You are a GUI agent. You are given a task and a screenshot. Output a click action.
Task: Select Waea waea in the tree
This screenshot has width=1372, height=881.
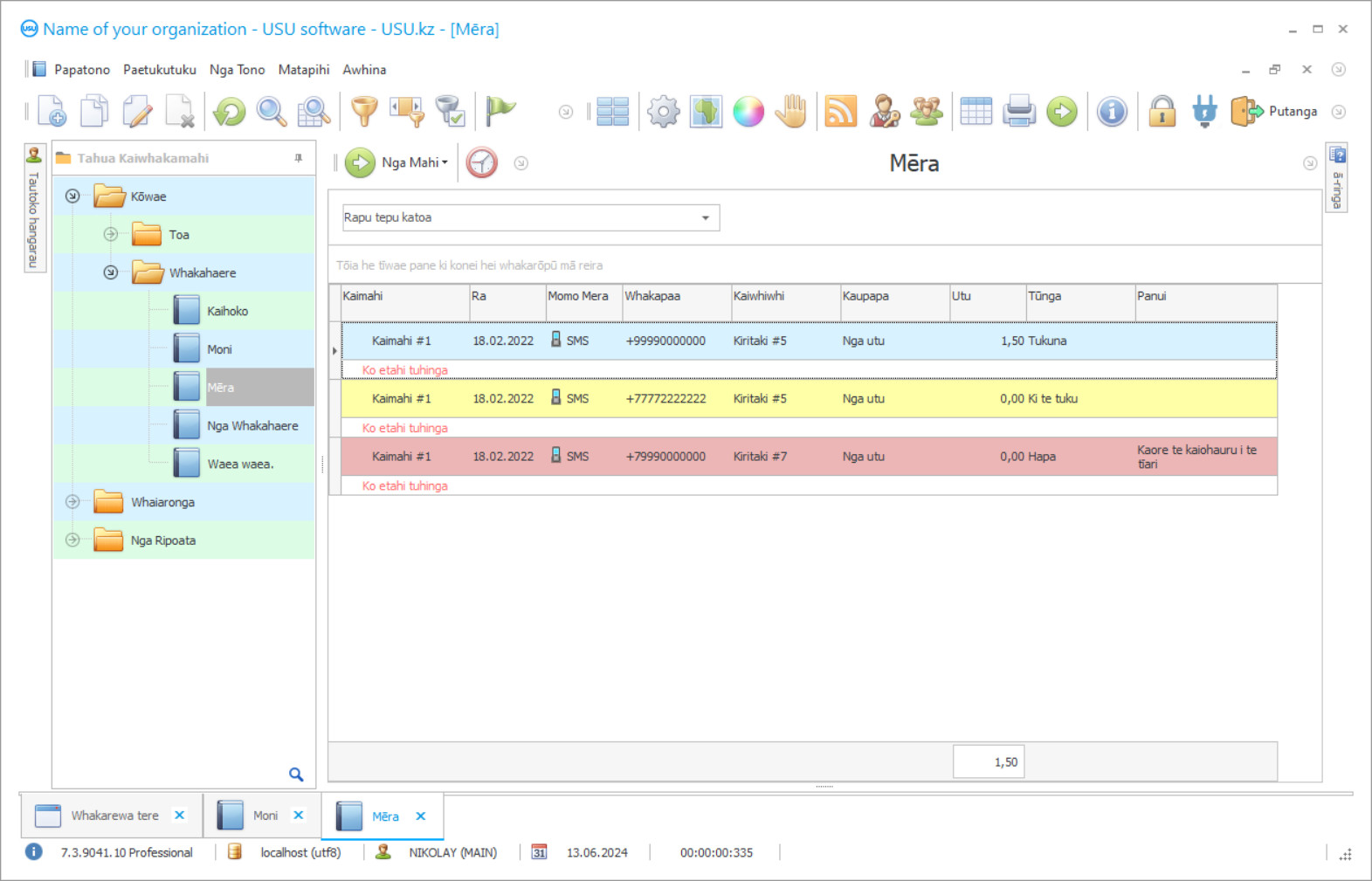(x=240, y=465)
